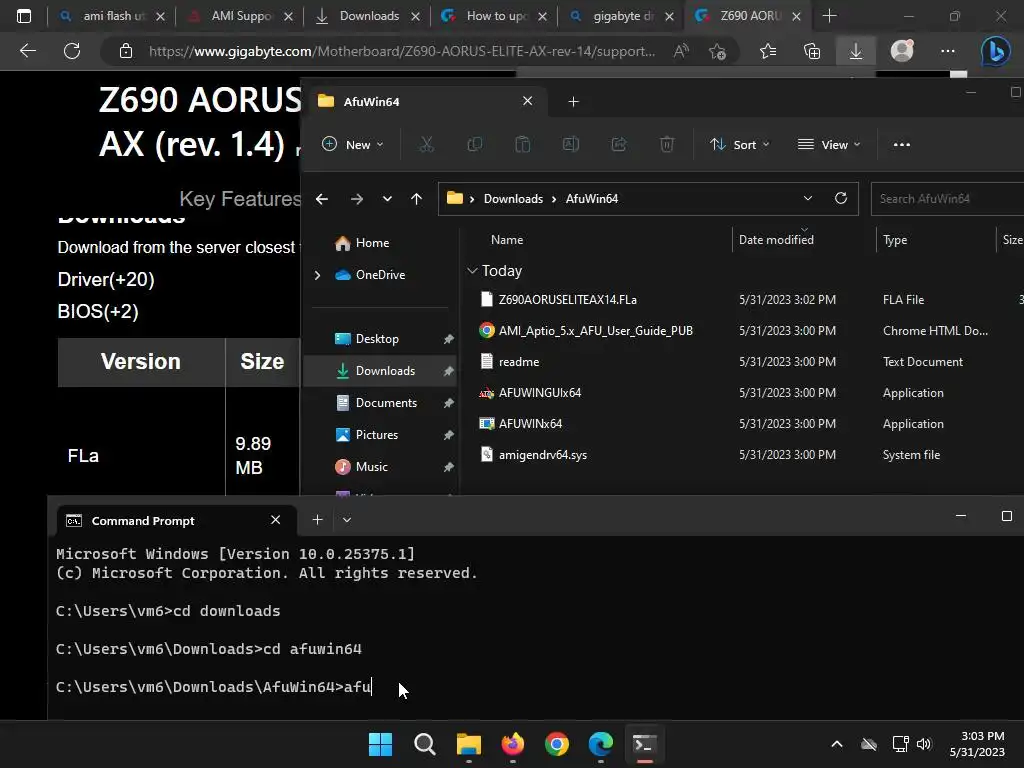Select the AMI_Aptio_5.x_AFU_User_Guide_PUB file
Screen dimensions: 1024x768
click(x=596, y=330)
